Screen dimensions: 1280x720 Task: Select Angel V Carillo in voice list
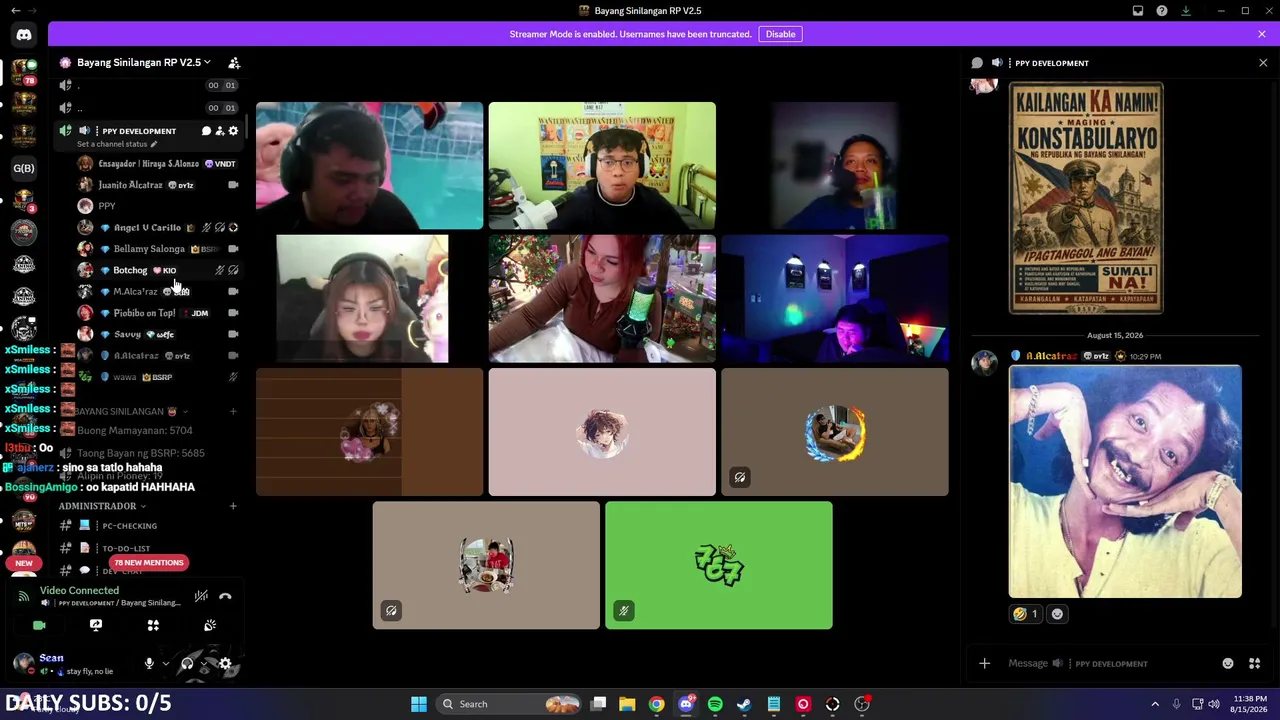pos(147,228)
